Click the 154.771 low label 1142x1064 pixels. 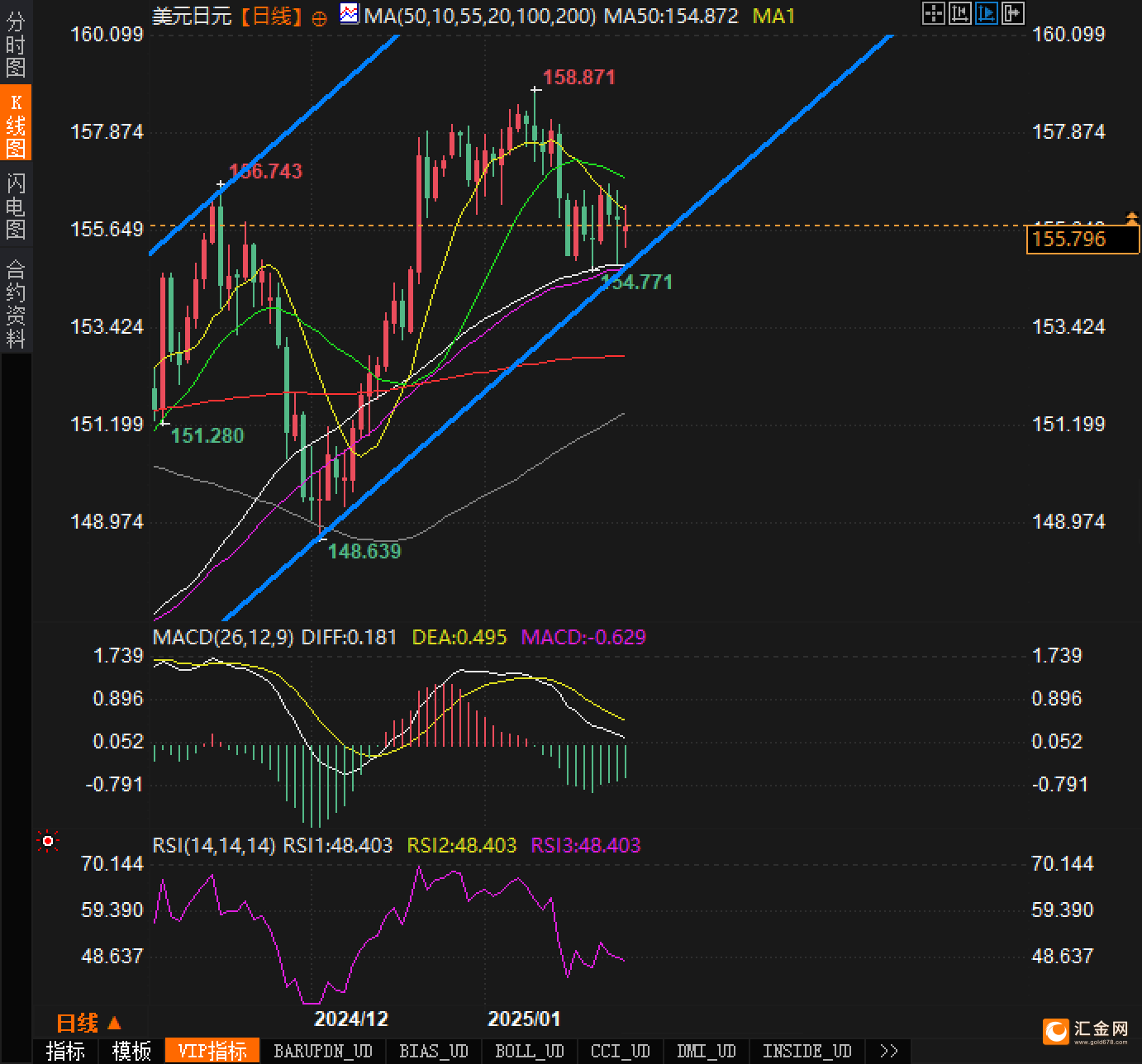637,283
